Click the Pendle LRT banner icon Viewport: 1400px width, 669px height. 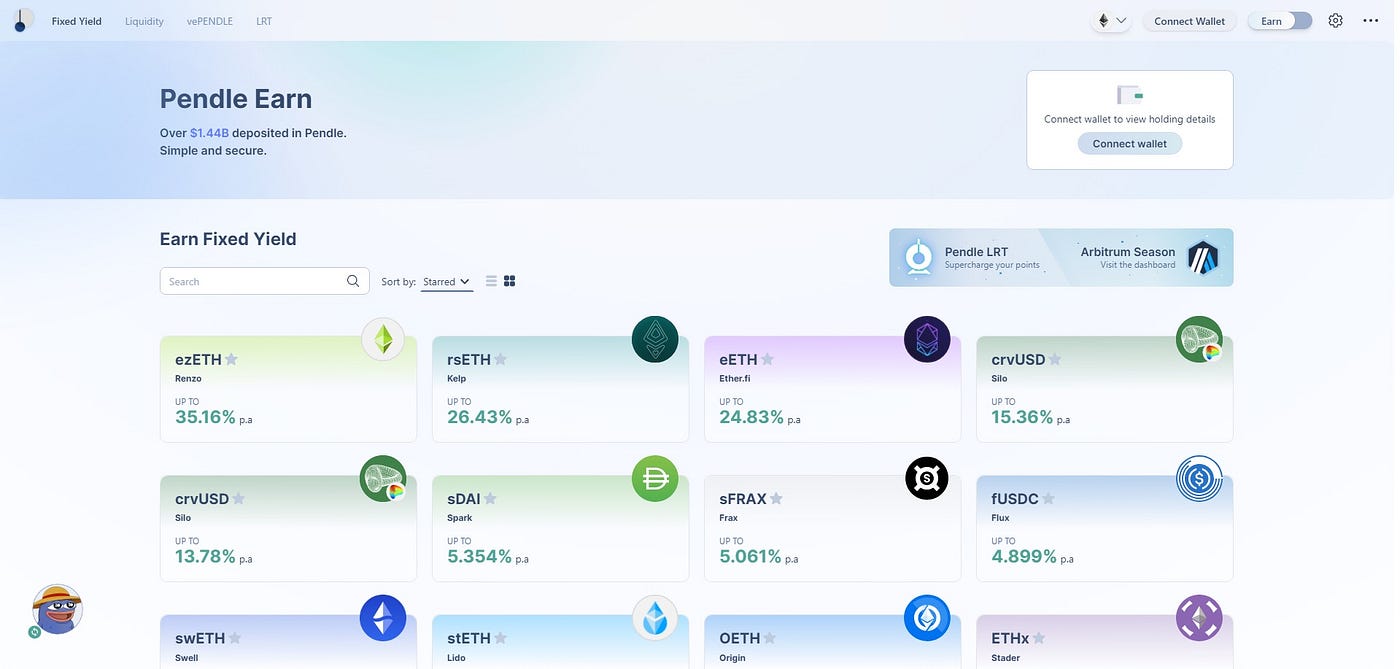[919, 257]
